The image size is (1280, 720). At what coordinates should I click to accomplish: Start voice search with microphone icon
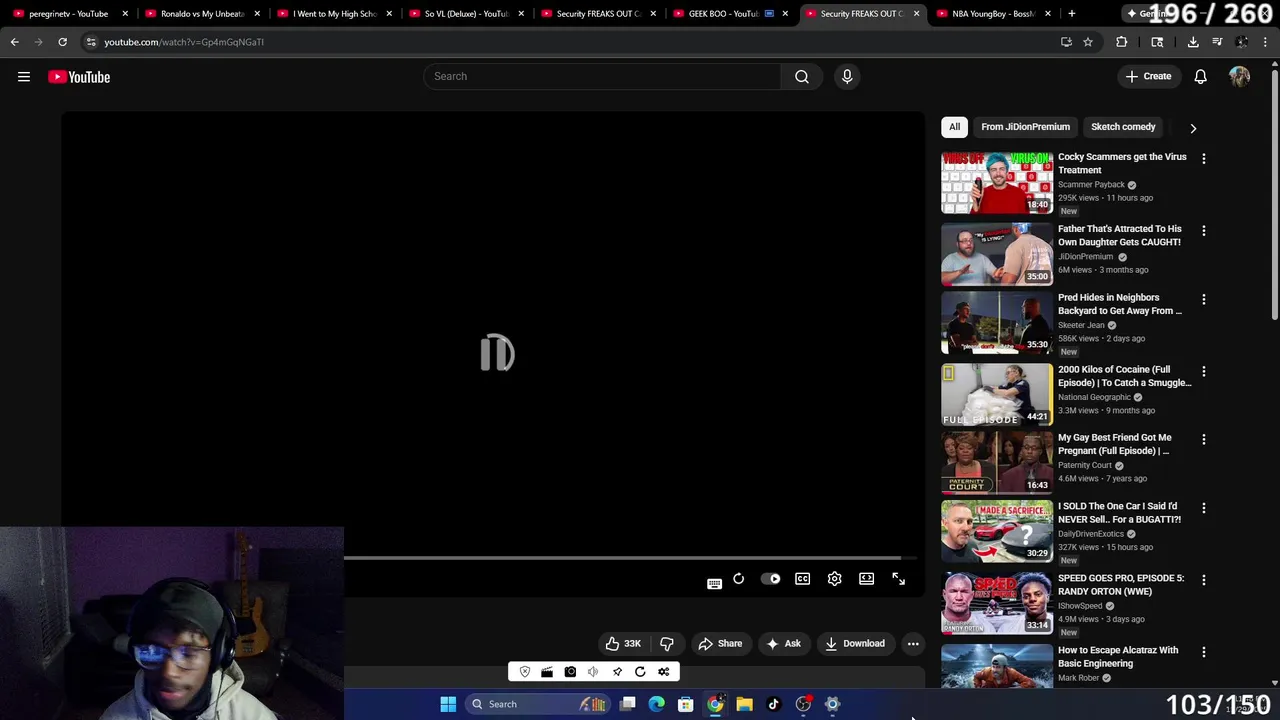[847, 77]
